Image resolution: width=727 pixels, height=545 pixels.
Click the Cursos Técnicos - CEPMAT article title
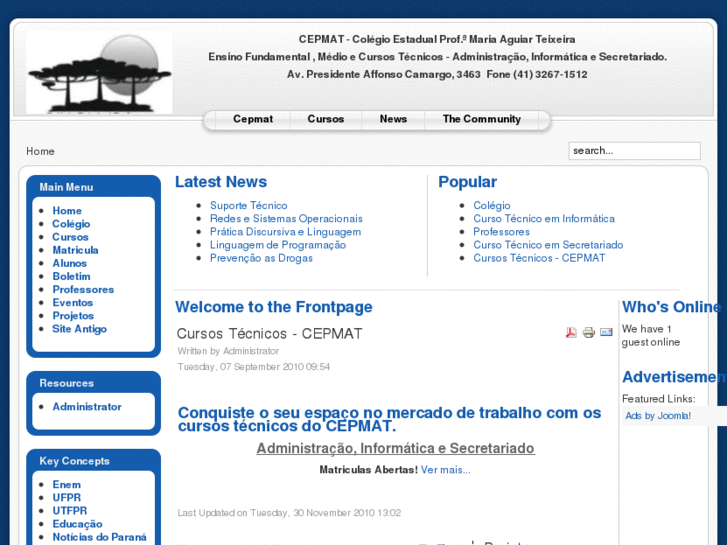click(269, 333)
